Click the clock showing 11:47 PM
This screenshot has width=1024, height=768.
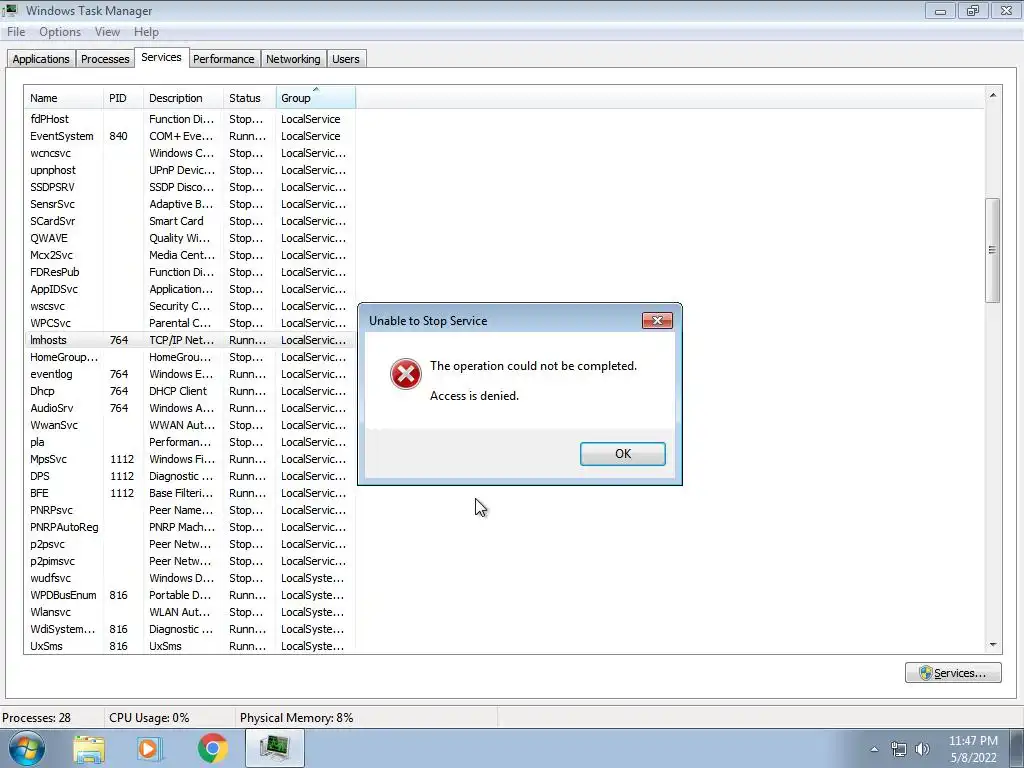tap(973, 741)
